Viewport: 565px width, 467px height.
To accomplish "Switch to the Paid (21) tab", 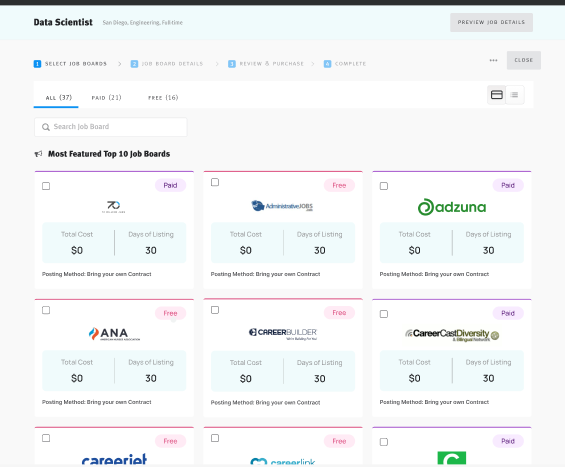I will 106,97.
